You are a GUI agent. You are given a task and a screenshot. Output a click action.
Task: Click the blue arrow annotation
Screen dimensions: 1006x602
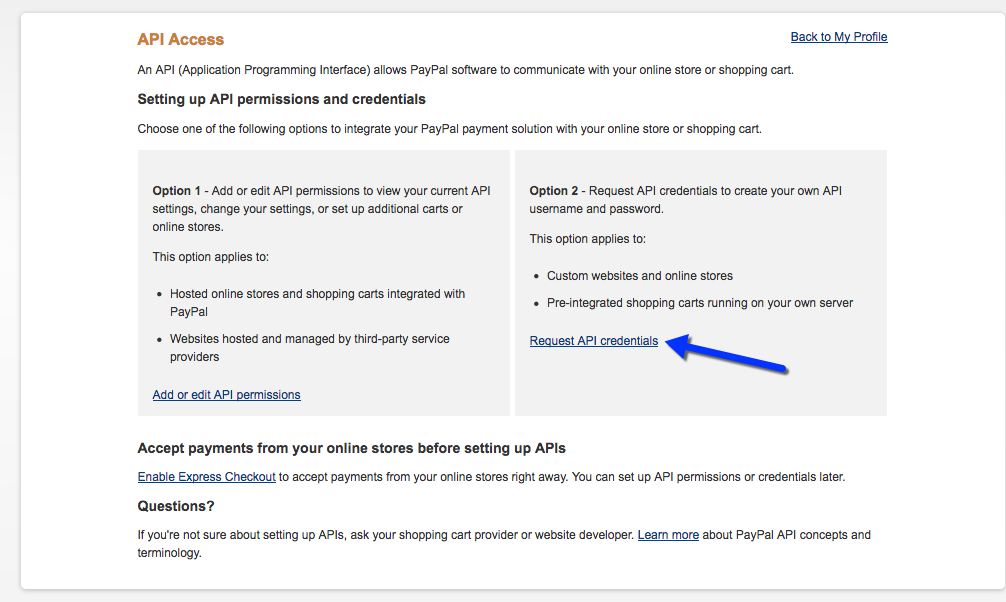pyautogui.click(x=726, y=353)
